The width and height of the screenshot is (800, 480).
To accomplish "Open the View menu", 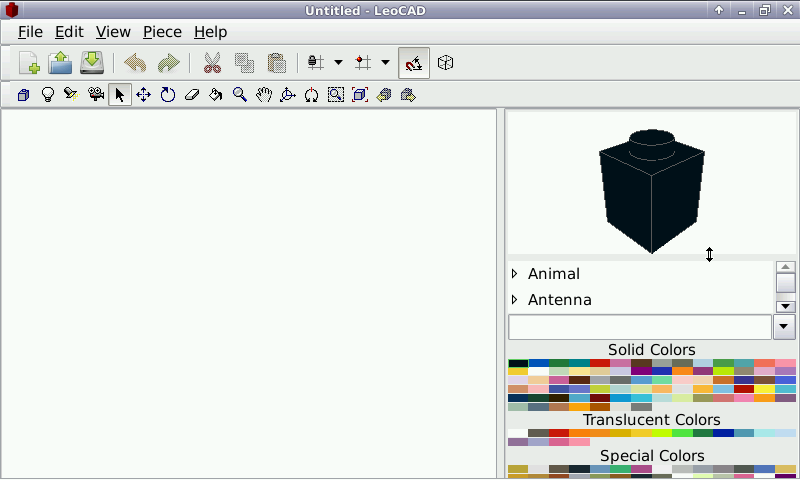I will coord(113,32).
